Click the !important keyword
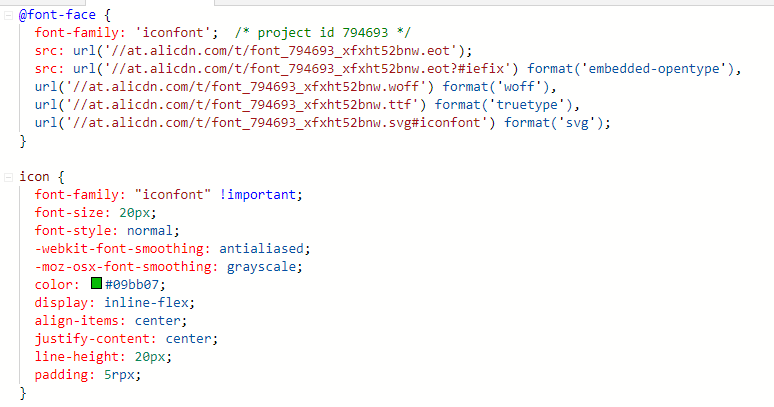The height and width of the screenshot is (407, 774). tap(260, 195)
